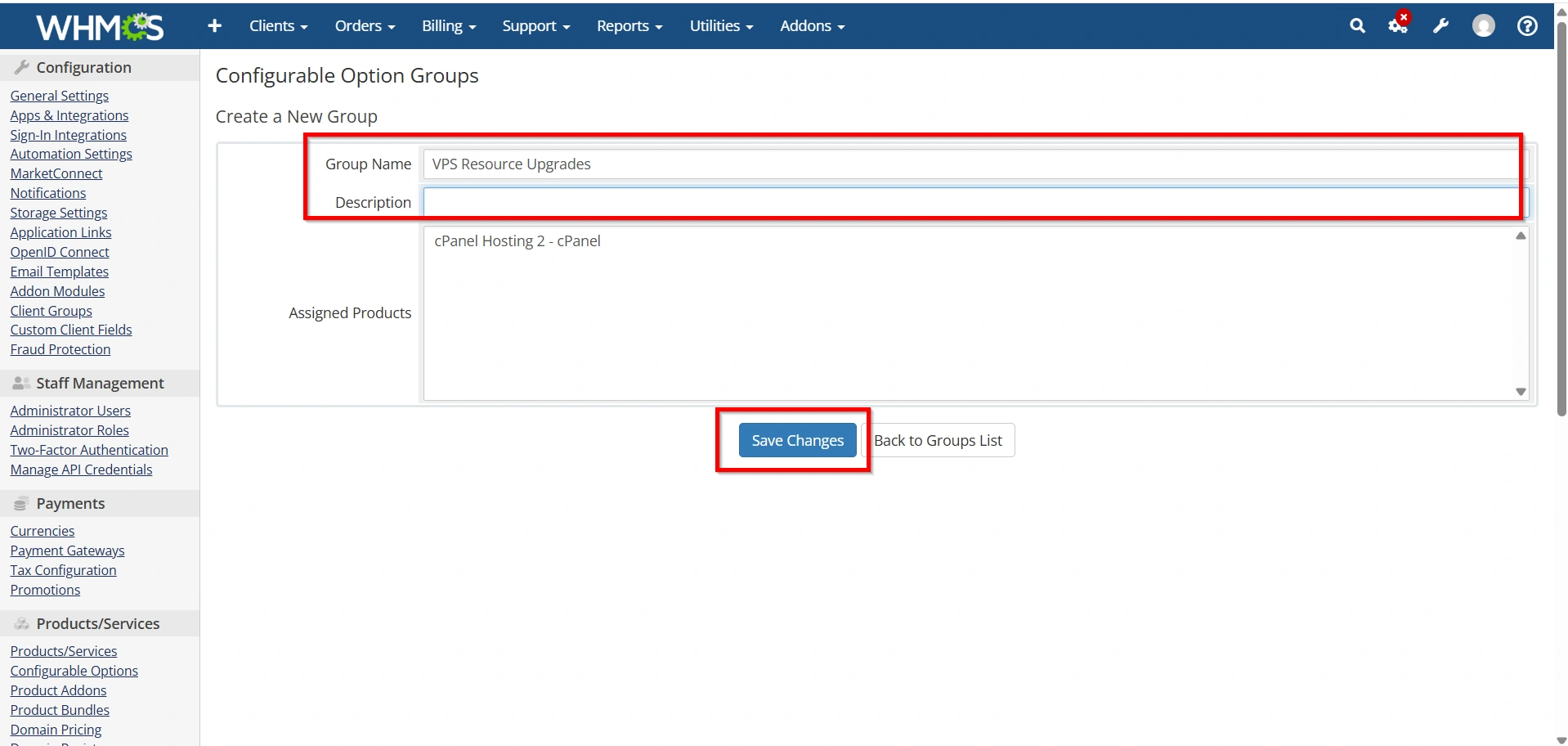
Task: Open the help question mark icon
Action: tap(1526, 26)
